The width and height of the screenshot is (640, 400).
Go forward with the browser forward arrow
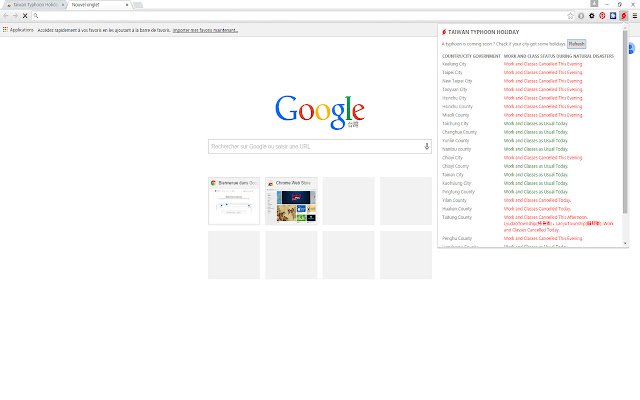point(15,16)
